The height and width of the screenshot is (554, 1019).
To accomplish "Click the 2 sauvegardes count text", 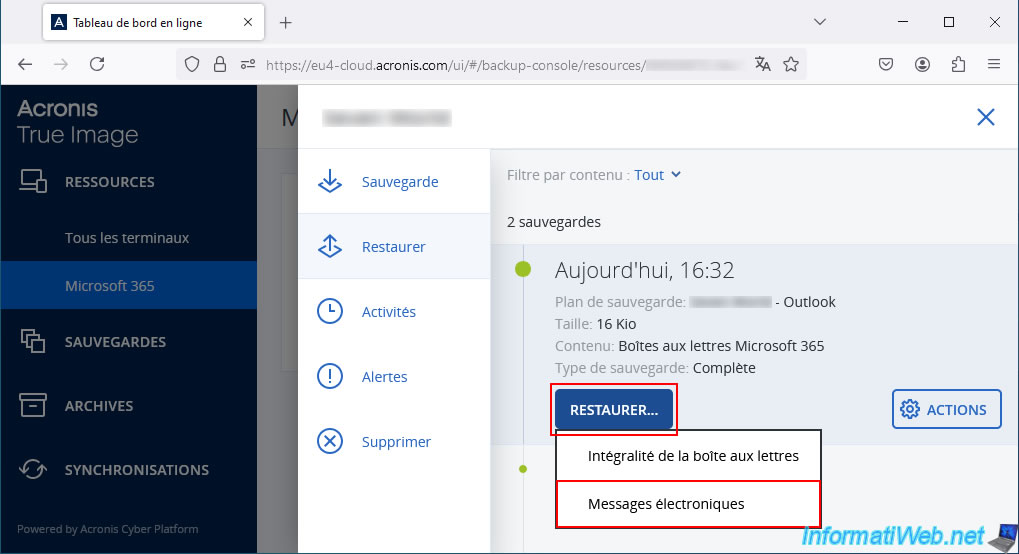I will pyautogui.click(x=554, y=222).
